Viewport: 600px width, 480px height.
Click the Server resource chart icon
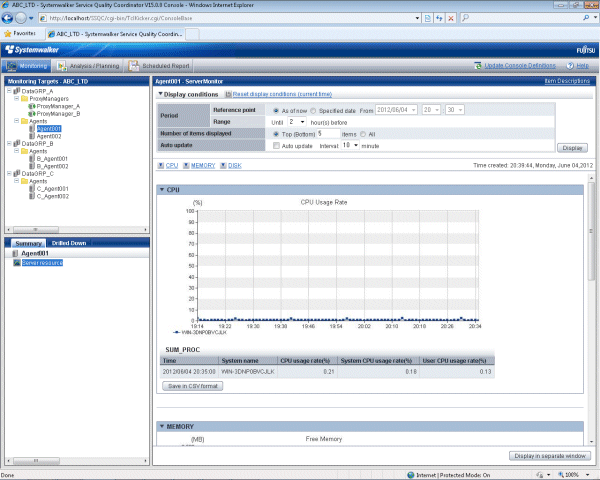point(17,263)
